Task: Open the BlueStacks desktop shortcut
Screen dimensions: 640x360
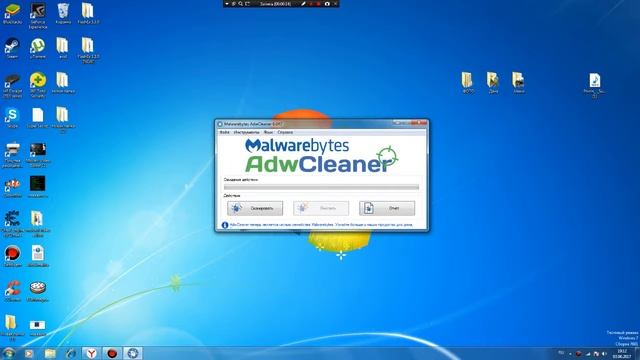Action: (12, 13)
